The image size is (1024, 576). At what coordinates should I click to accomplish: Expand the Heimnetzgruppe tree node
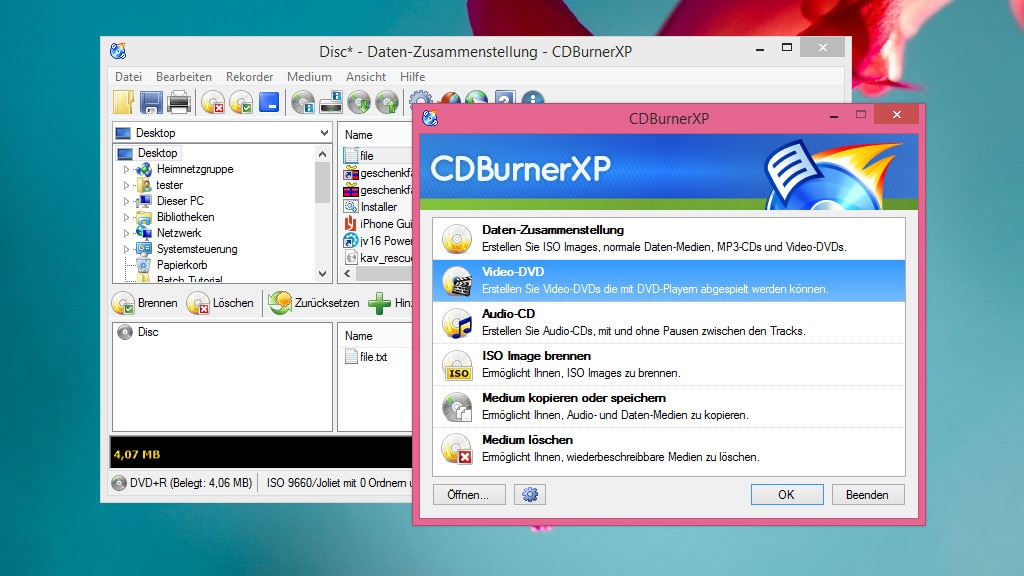[126, 169]
